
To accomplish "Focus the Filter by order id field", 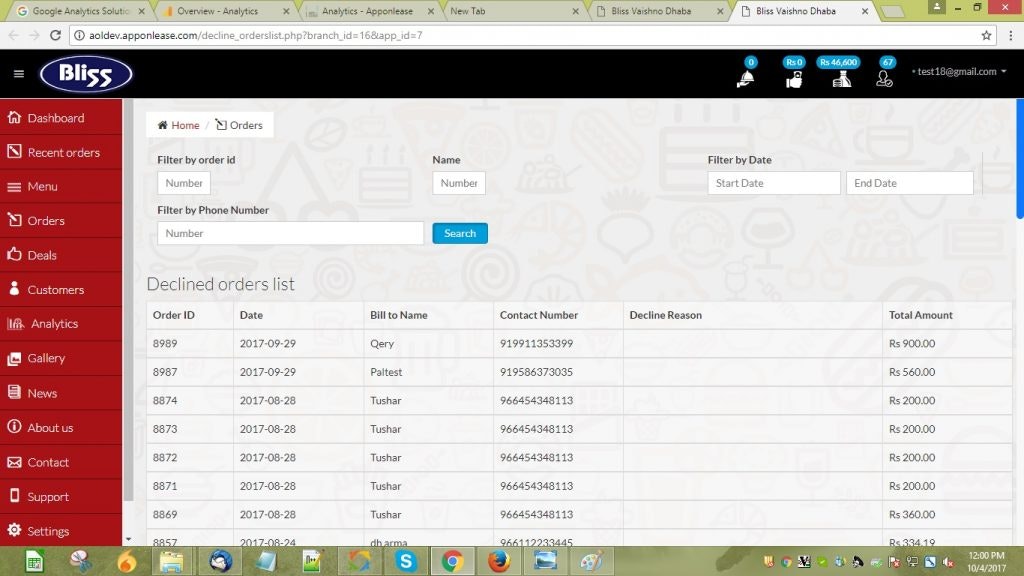I will click(x=184, y=183).
